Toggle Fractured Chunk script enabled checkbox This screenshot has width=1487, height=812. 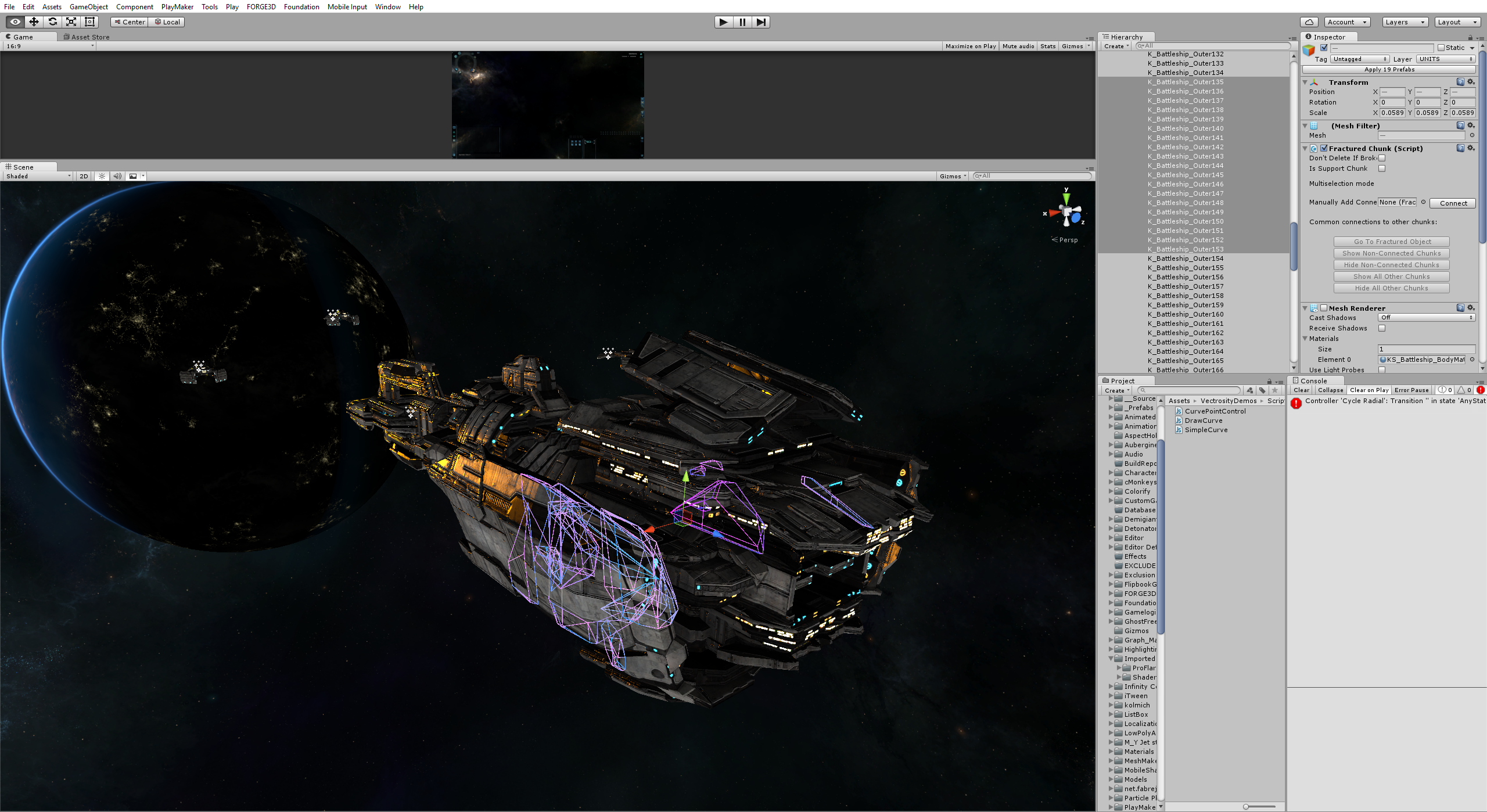pyautogui.click(x=1324, y=148)
